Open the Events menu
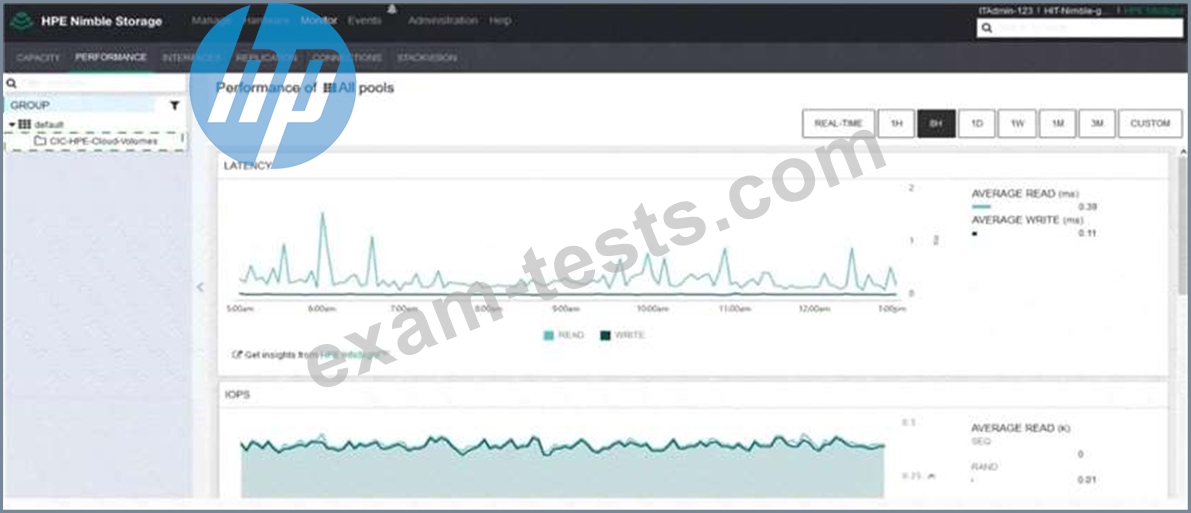Image resolution: width=1191 pixels, height=513 pixels. tap(365, 21)
